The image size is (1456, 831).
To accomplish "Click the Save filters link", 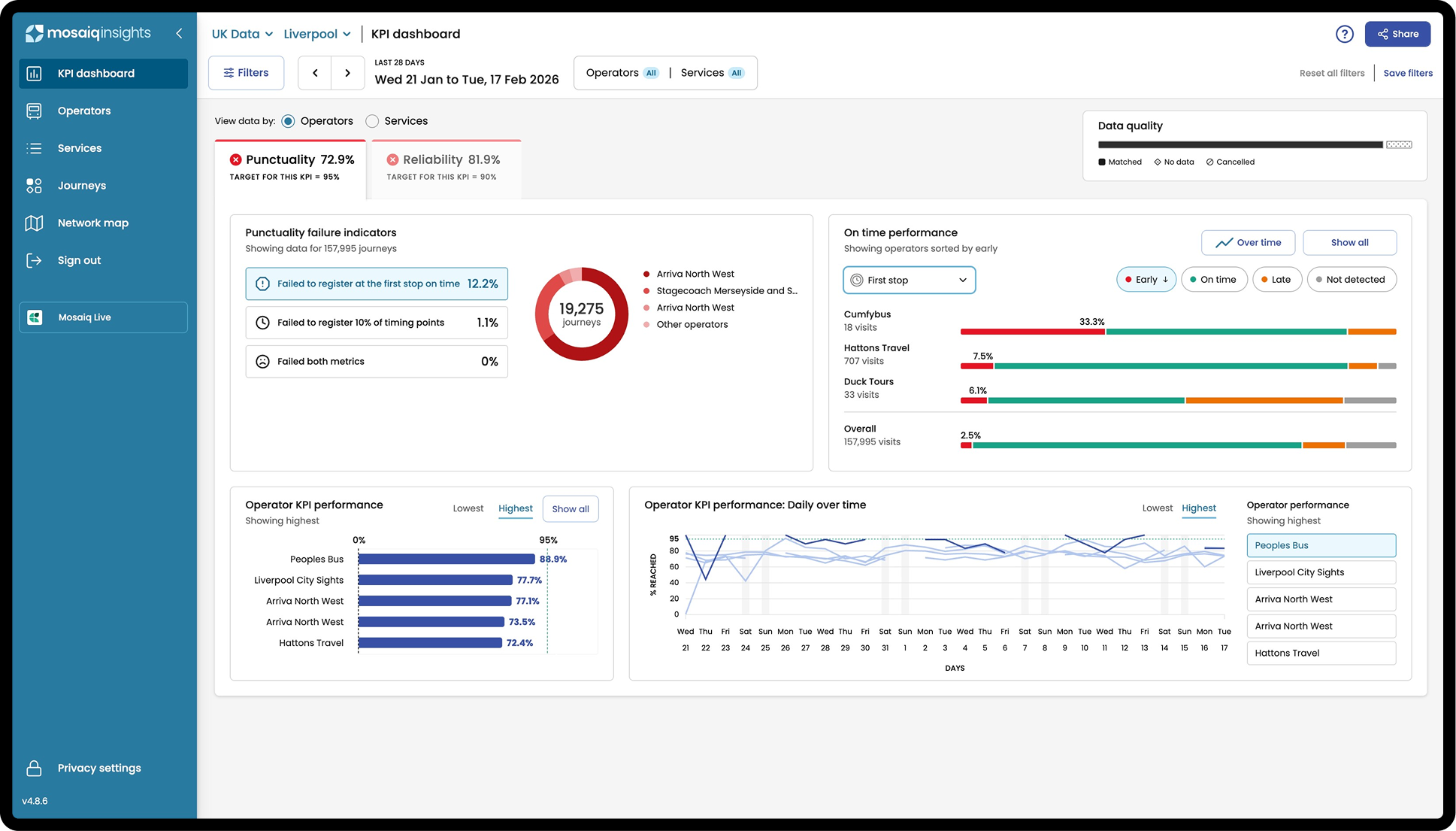I will pyautogui.click(x=1407, y=73).
